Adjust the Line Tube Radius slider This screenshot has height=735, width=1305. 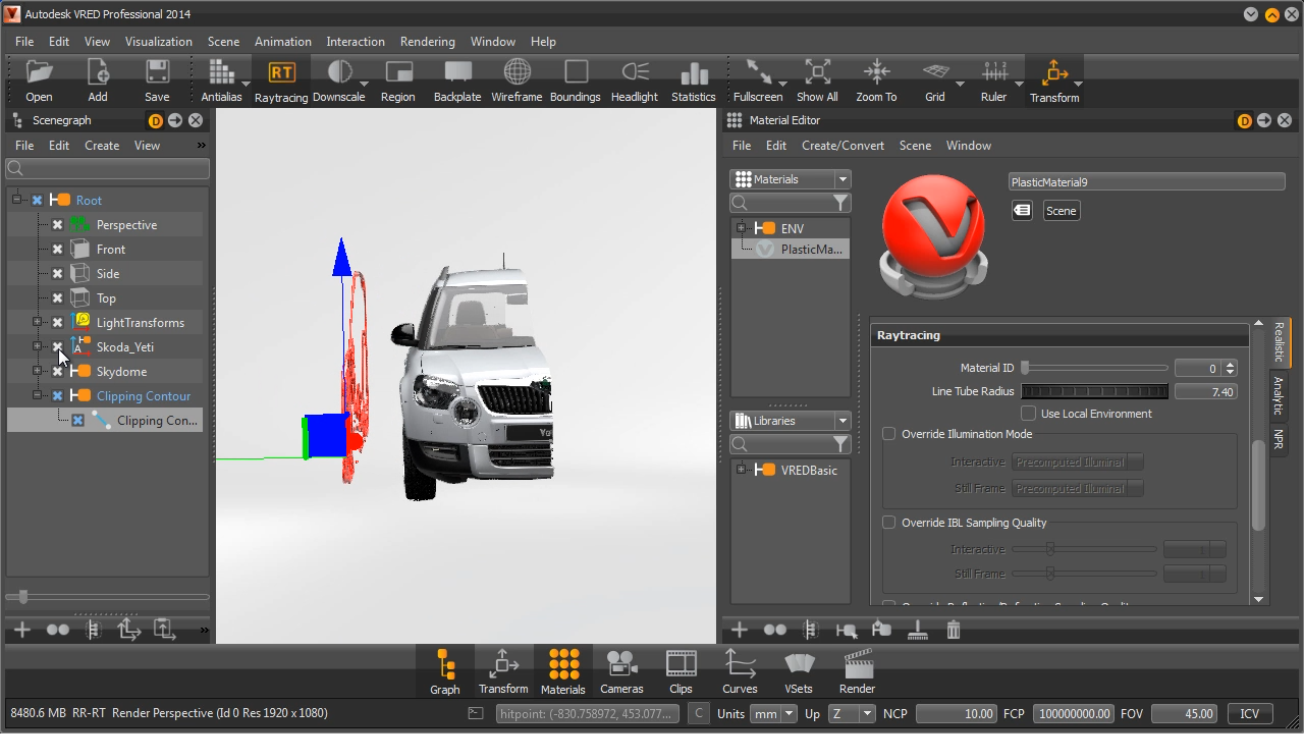point(1094,392)
